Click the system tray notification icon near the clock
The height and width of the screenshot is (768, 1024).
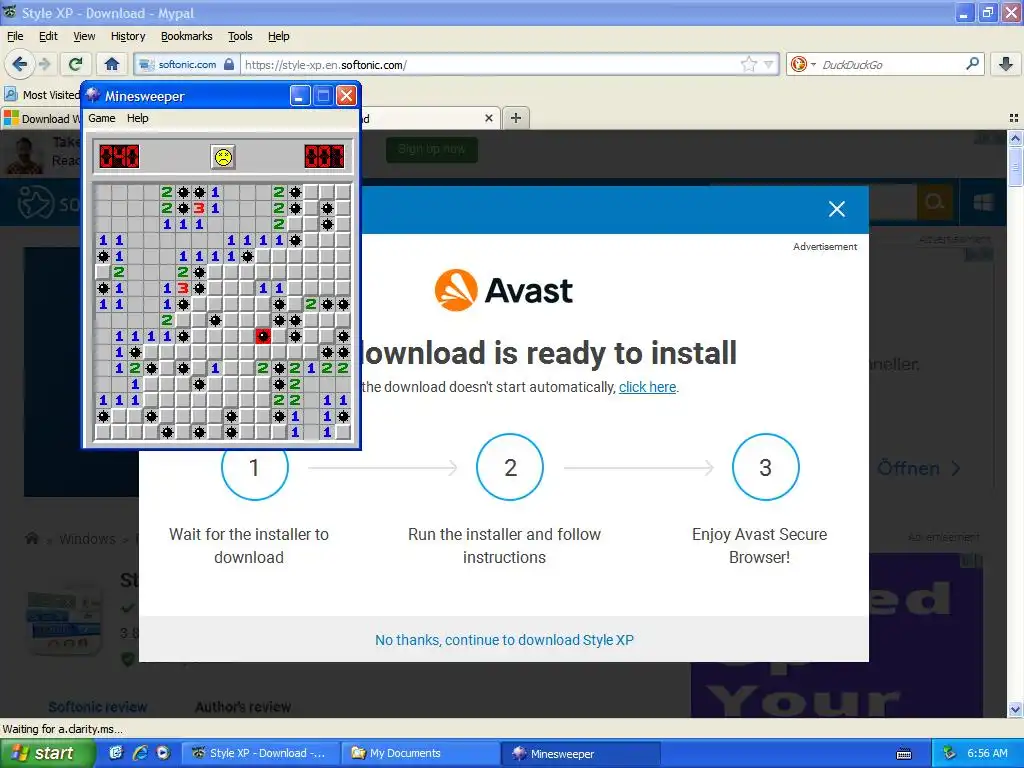[950, 753]
